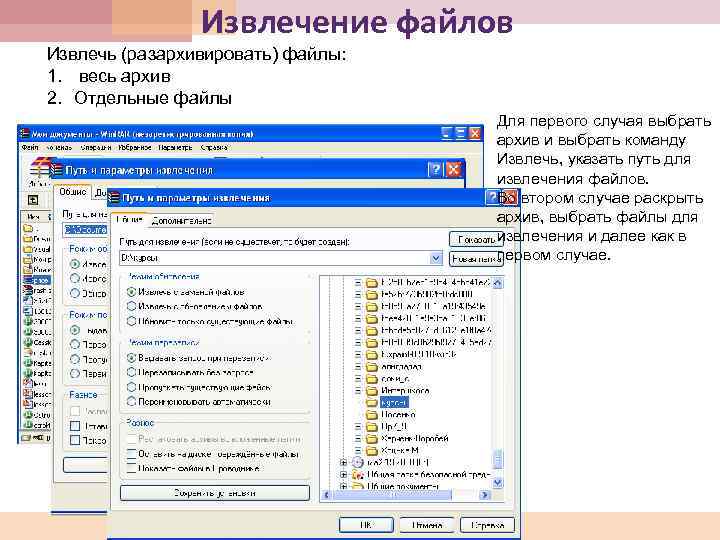Click the front extraction dialog title icon
The width and height of the screenshot is (720, 540).
coord(113,198)
